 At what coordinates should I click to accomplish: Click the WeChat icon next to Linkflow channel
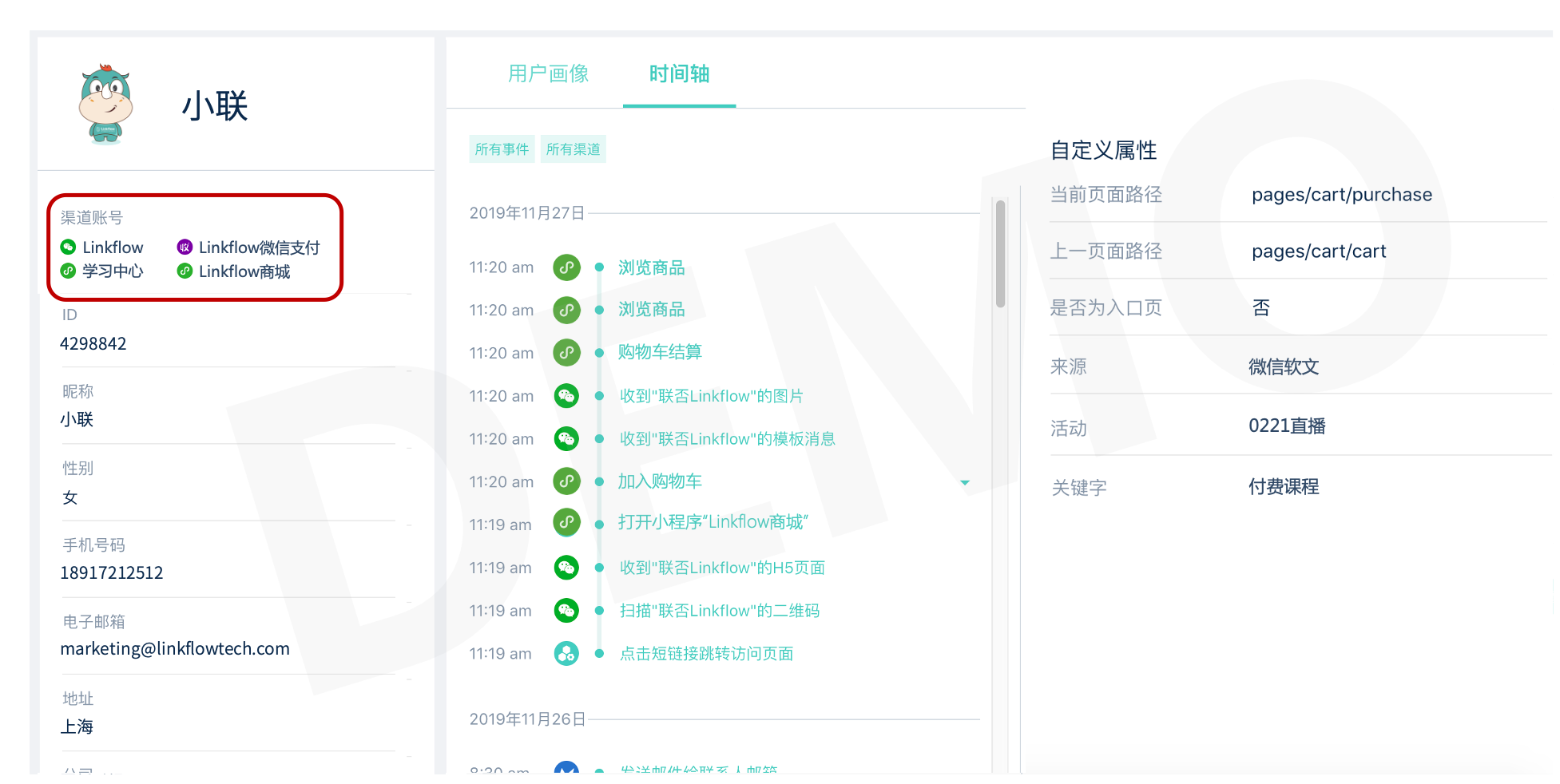click(x=69, y=247)
